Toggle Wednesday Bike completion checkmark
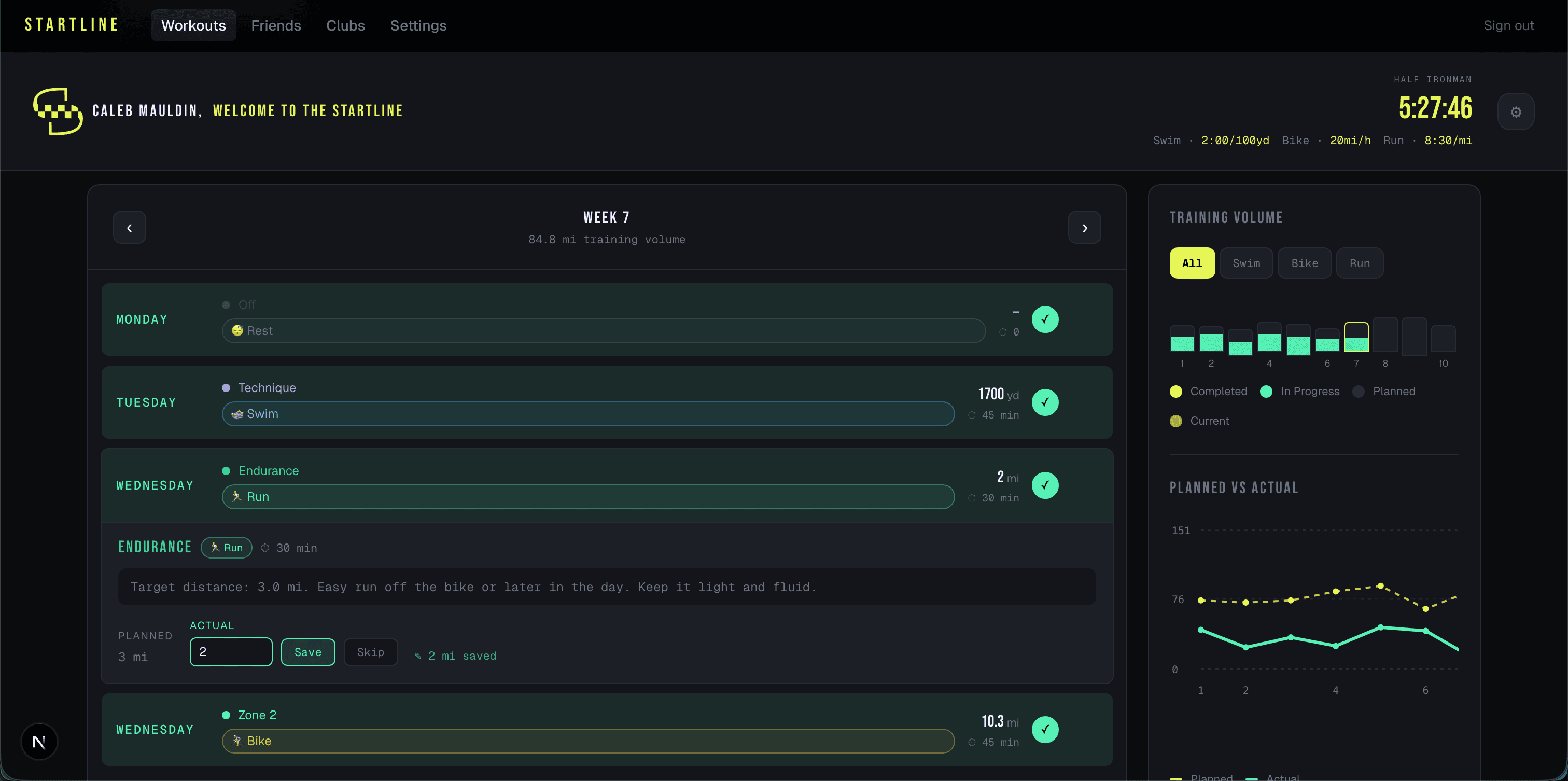This screenshot has height=781, width=1568. (1045, 730)
